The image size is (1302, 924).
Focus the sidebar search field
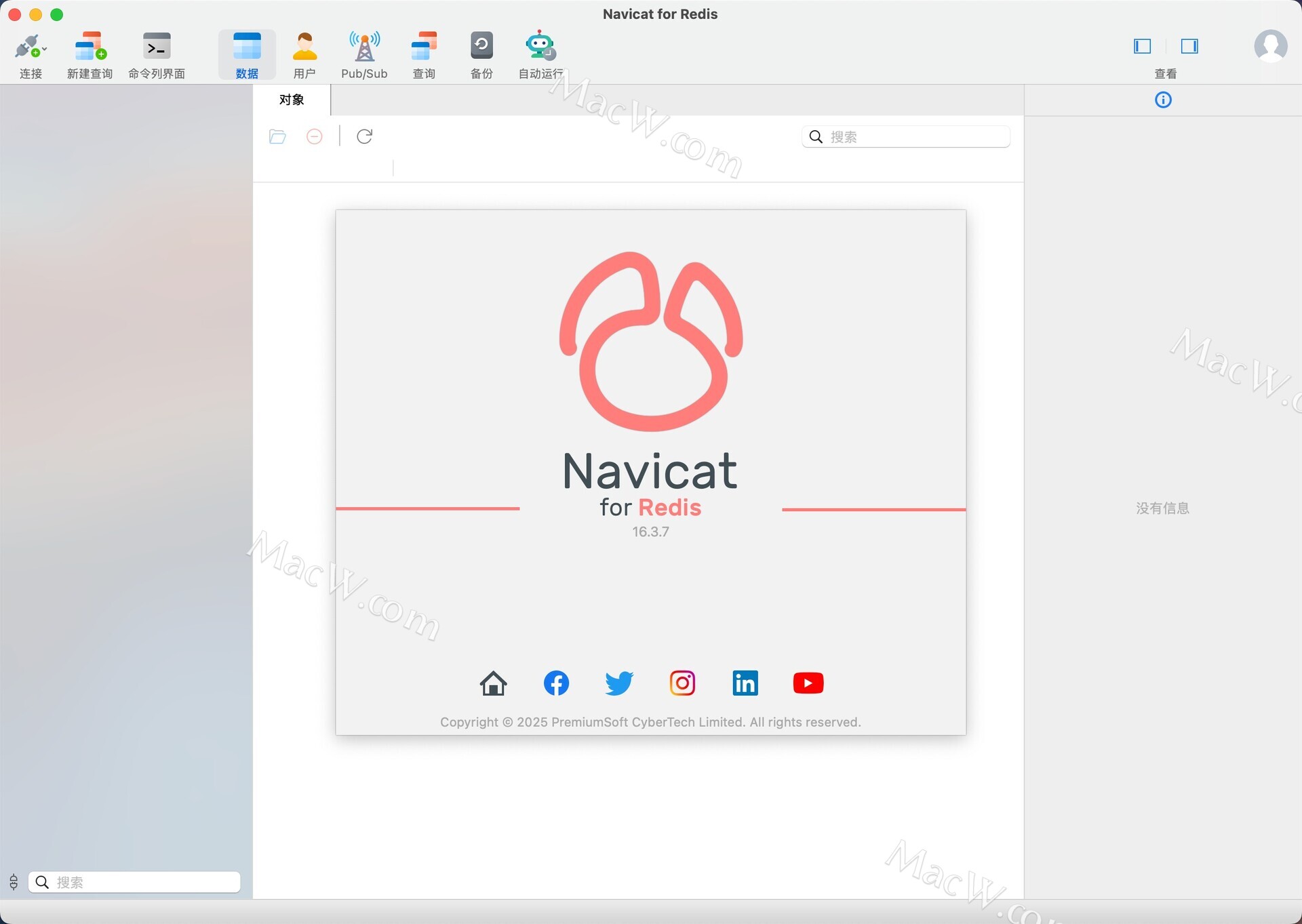click(x=134, y=882)
